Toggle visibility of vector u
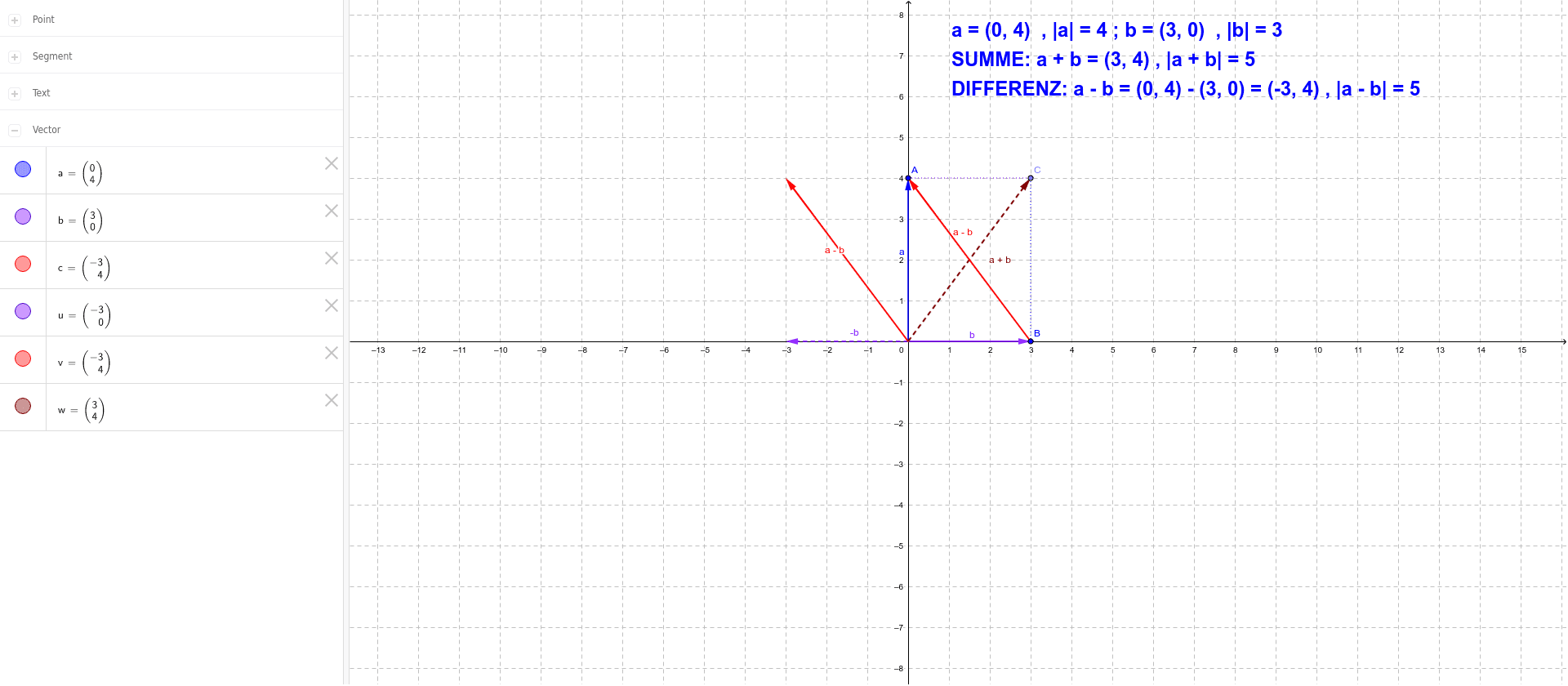 point(23,311)
